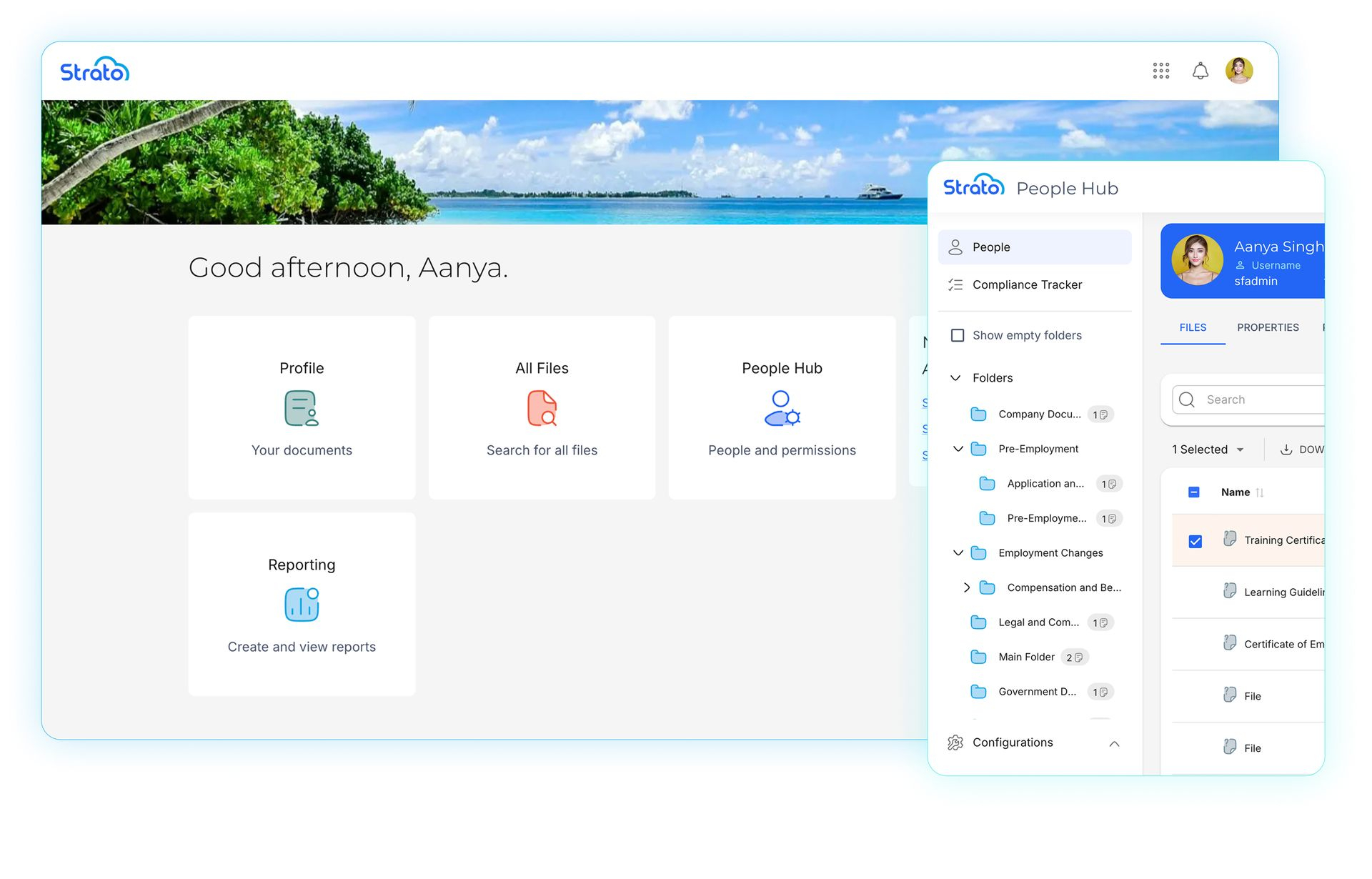Expand the Compensation and Be... folder
Screen dimensions: 1372x879
coord(966,587)
